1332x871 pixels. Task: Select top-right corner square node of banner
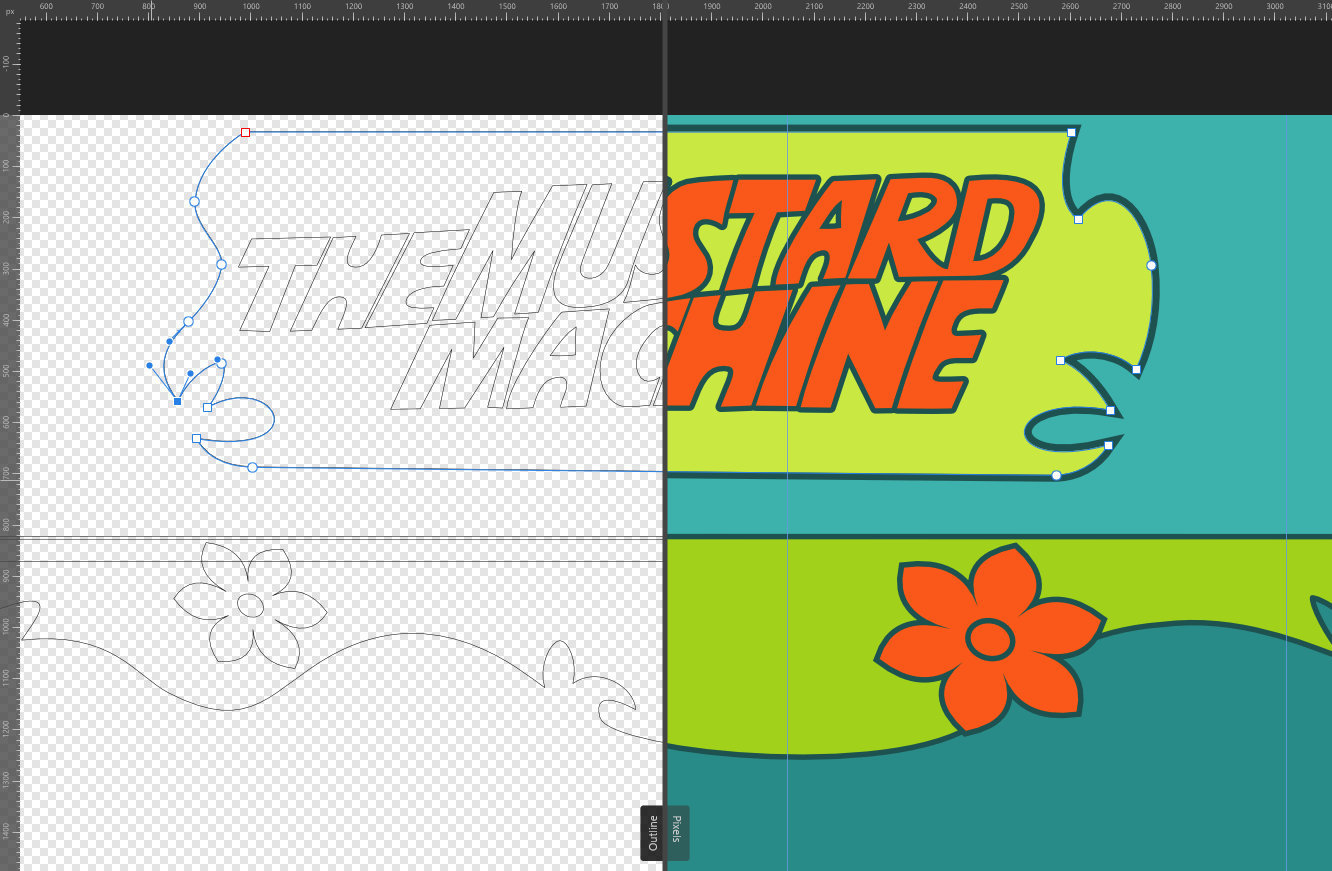pos(1071,132)
